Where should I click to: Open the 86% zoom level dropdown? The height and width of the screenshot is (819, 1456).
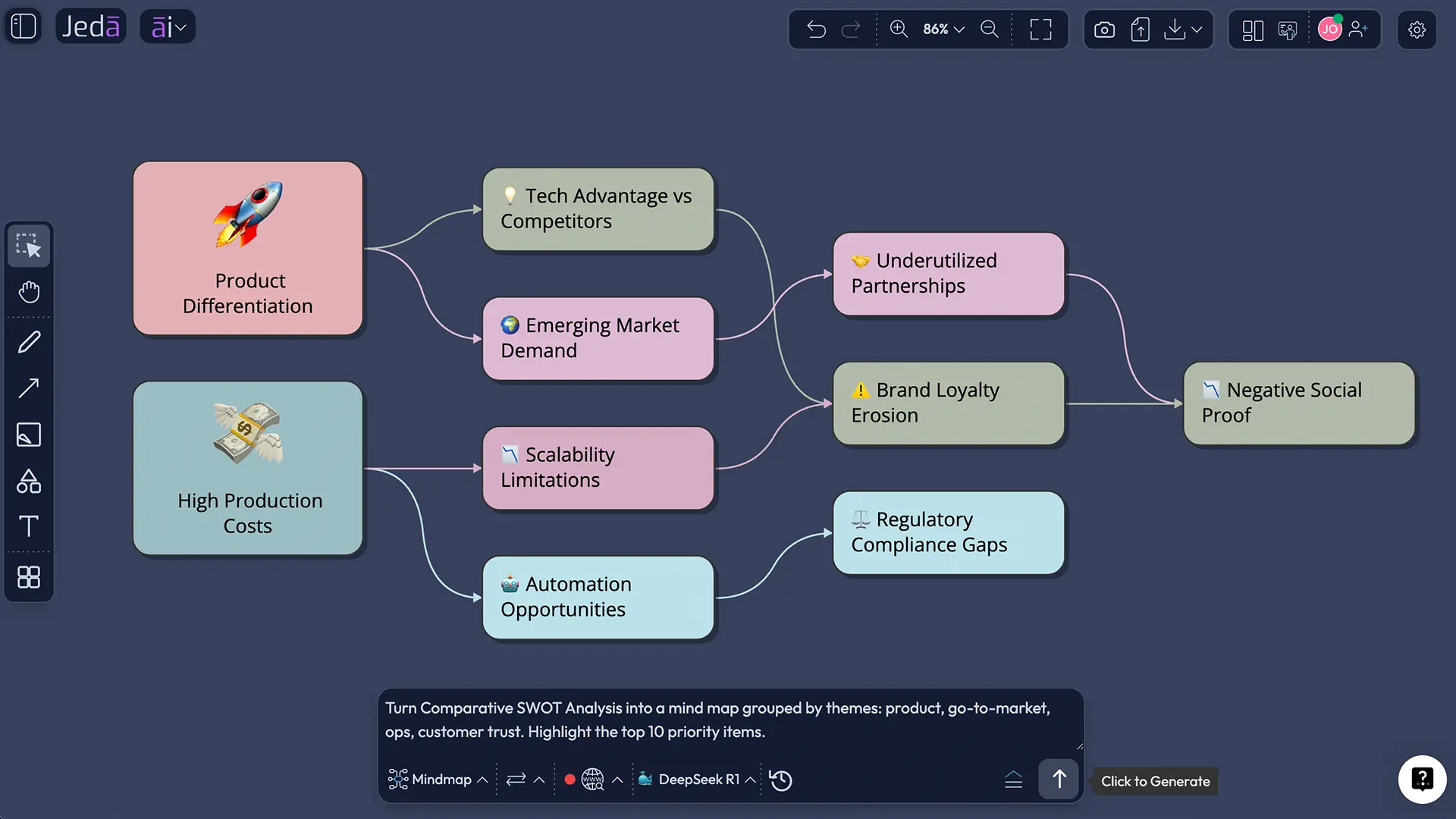(x=943, y=30)
